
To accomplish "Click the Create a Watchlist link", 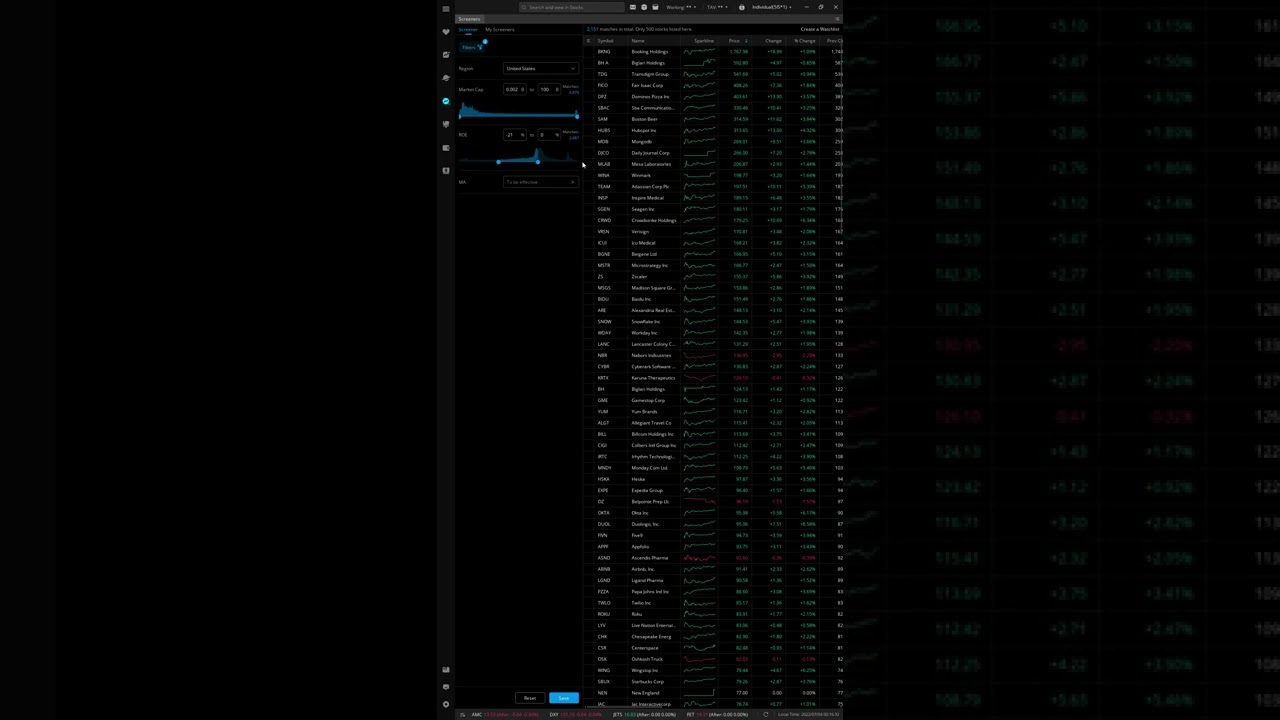I will coord(820,29).
